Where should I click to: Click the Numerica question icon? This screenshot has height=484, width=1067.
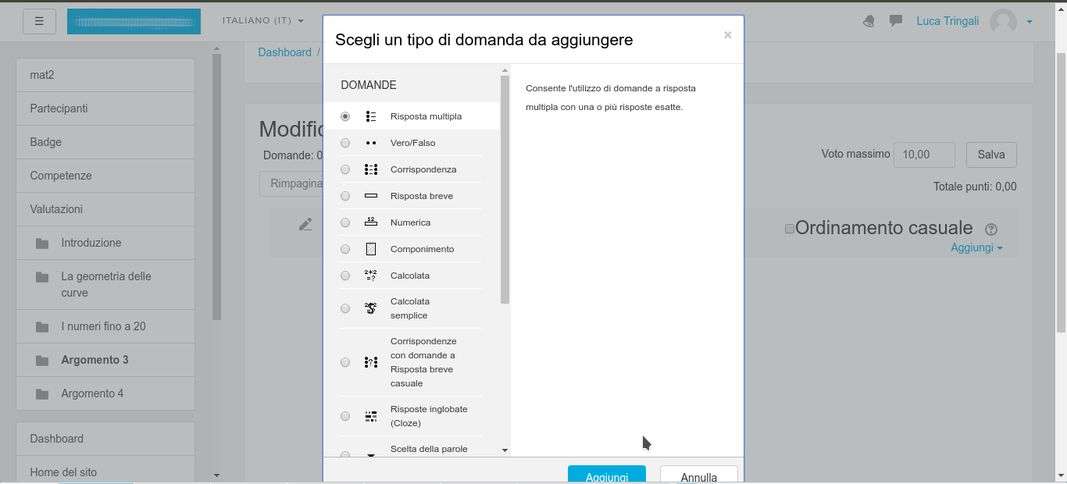click(371, 221)
